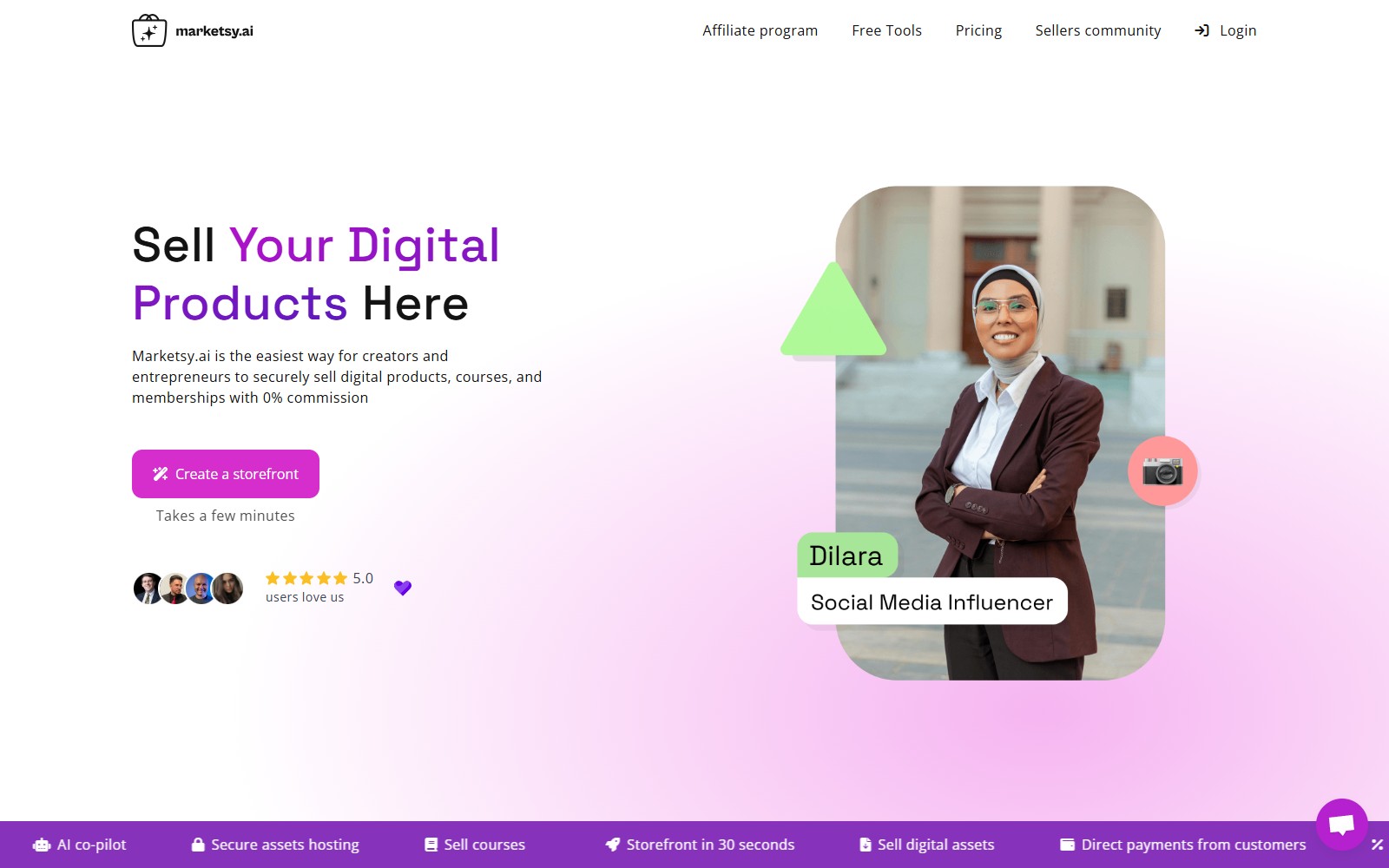This screenshot has height=868, width=1389.
Task: Go to the Pricing page
Action: pyautogui.click(x=978, y=30)
